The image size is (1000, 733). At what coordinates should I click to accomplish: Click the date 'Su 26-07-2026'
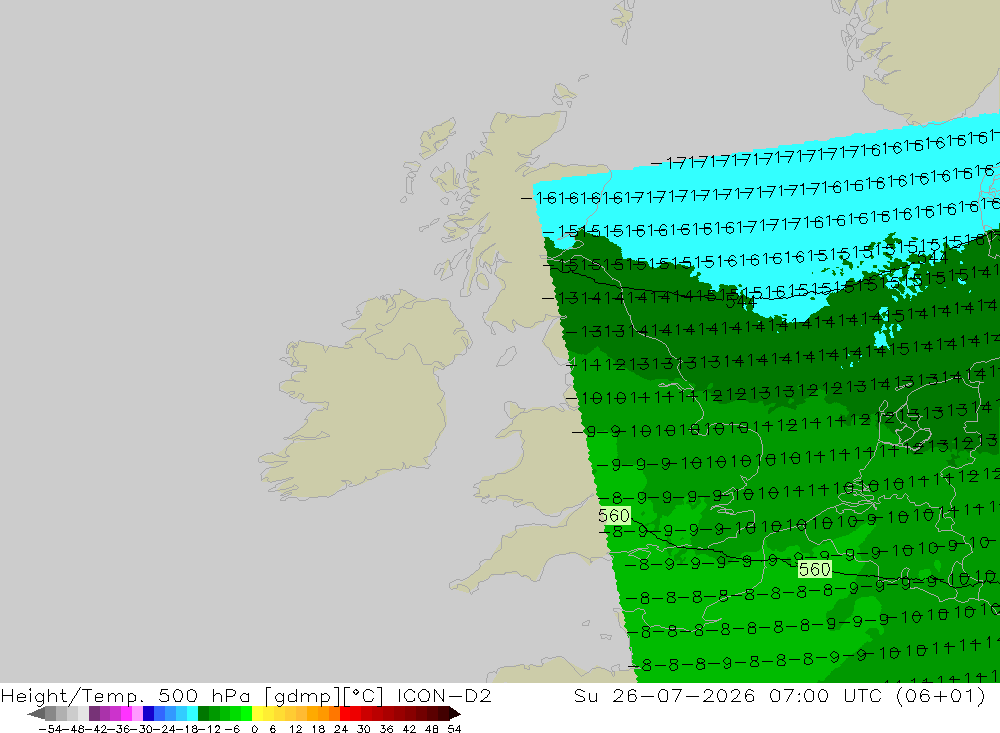point(665,695)
